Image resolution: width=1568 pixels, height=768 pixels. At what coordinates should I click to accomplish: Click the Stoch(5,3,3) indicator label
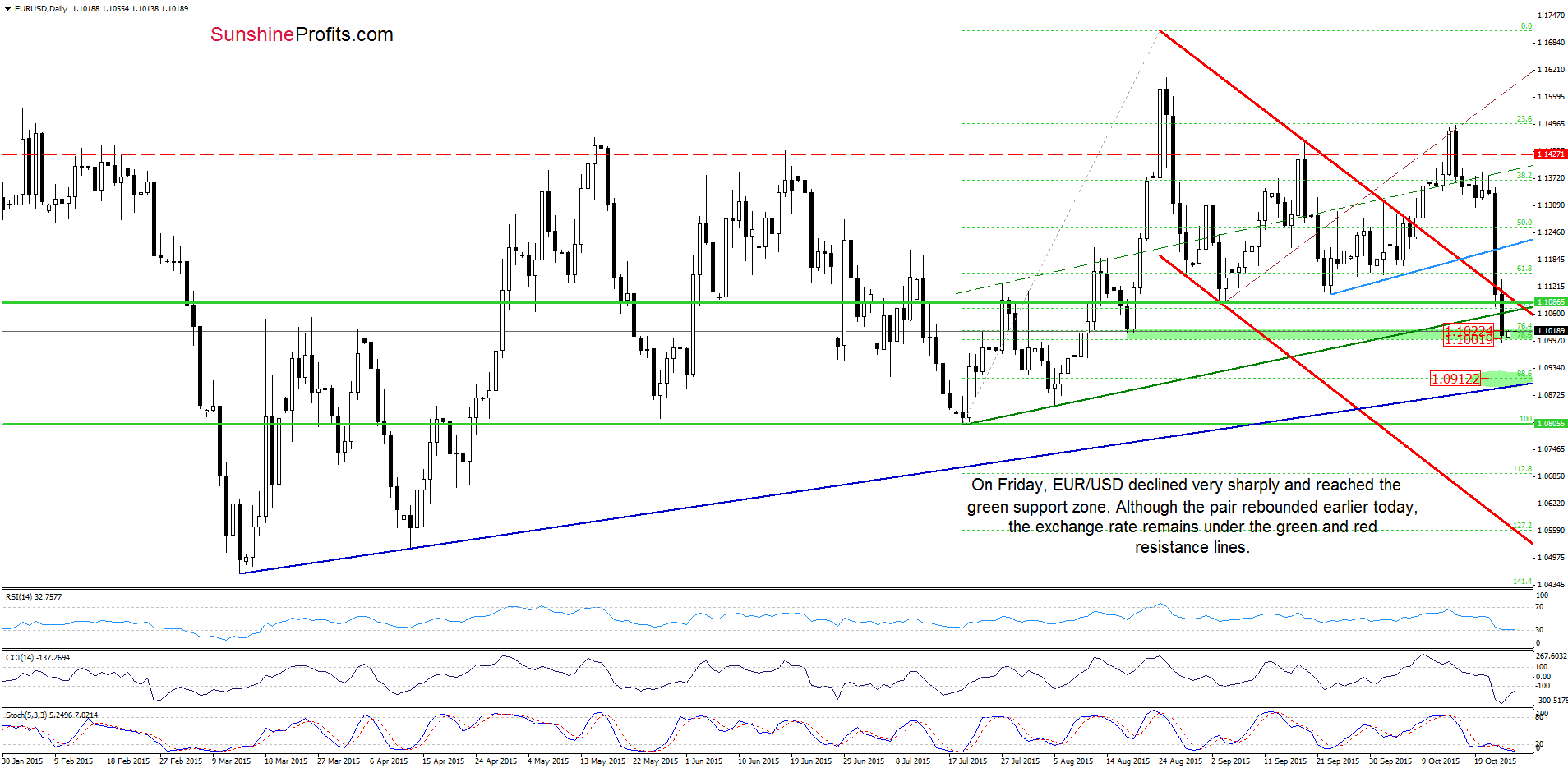(x=52, y=715)
